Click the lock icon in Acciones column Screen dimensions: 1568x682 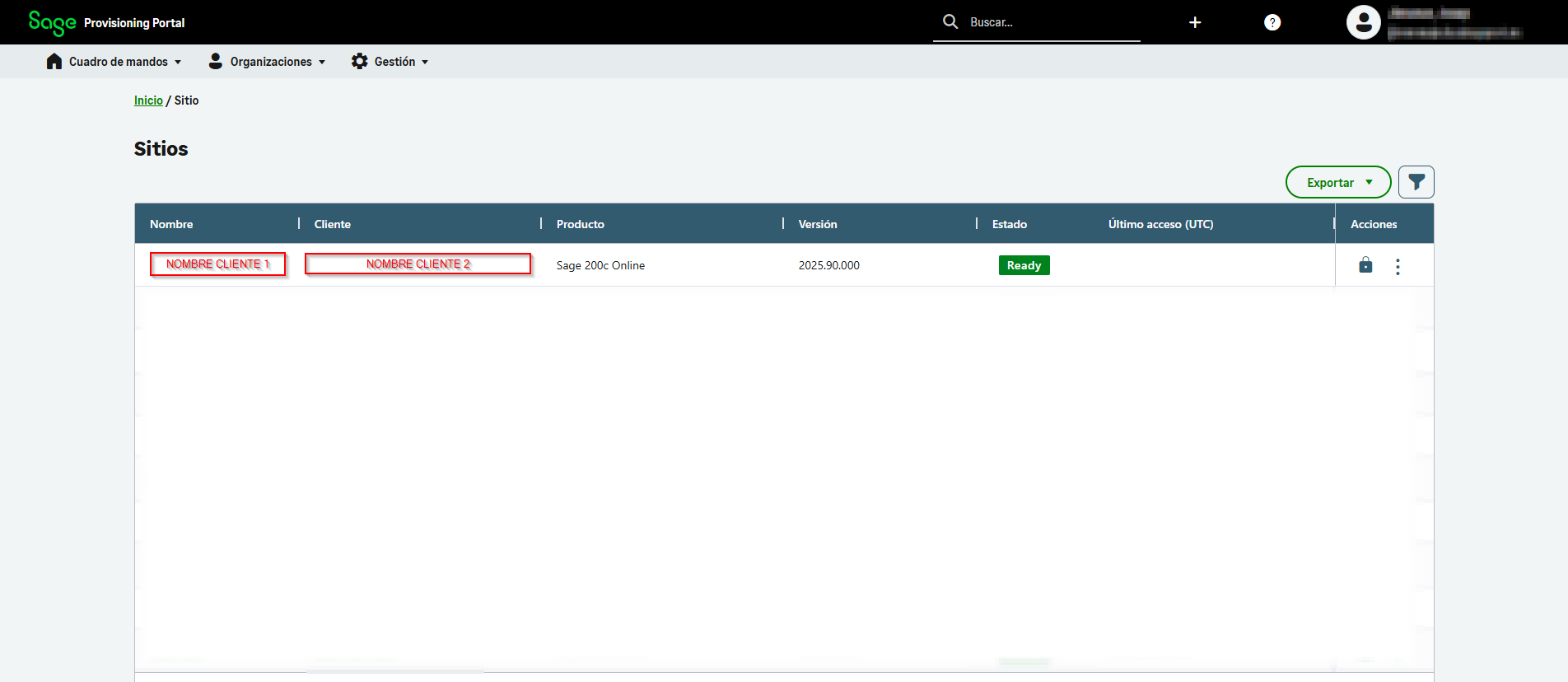click(1365, 265)
